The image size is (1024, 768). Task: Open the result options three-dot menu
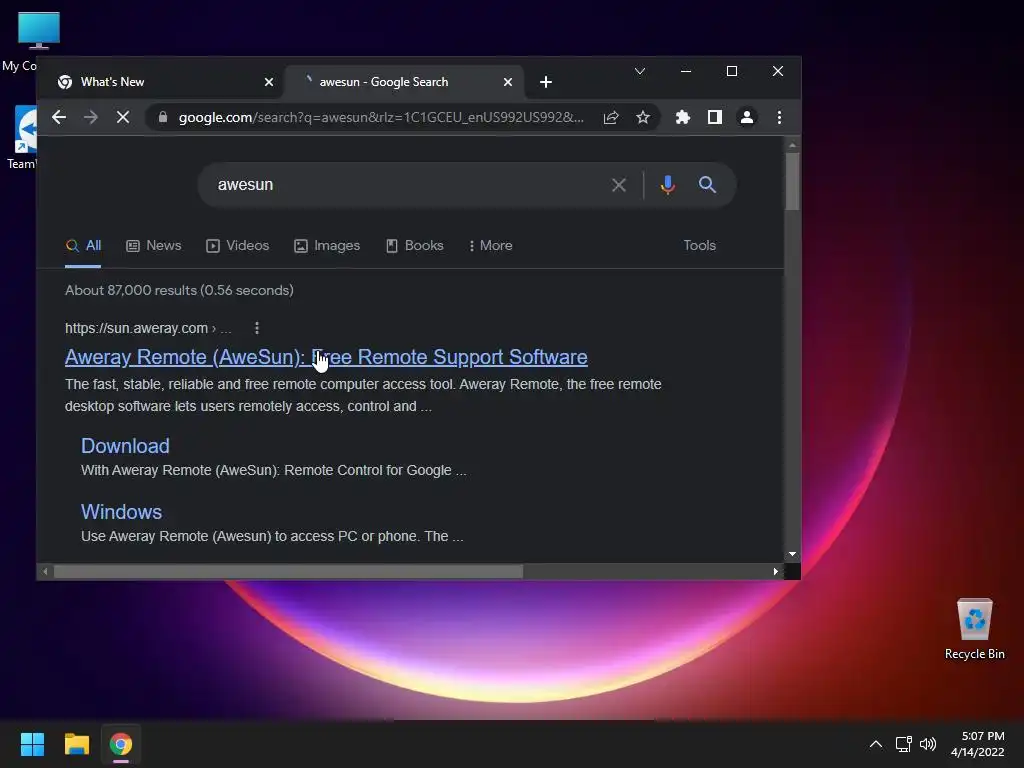click(257, 328)
